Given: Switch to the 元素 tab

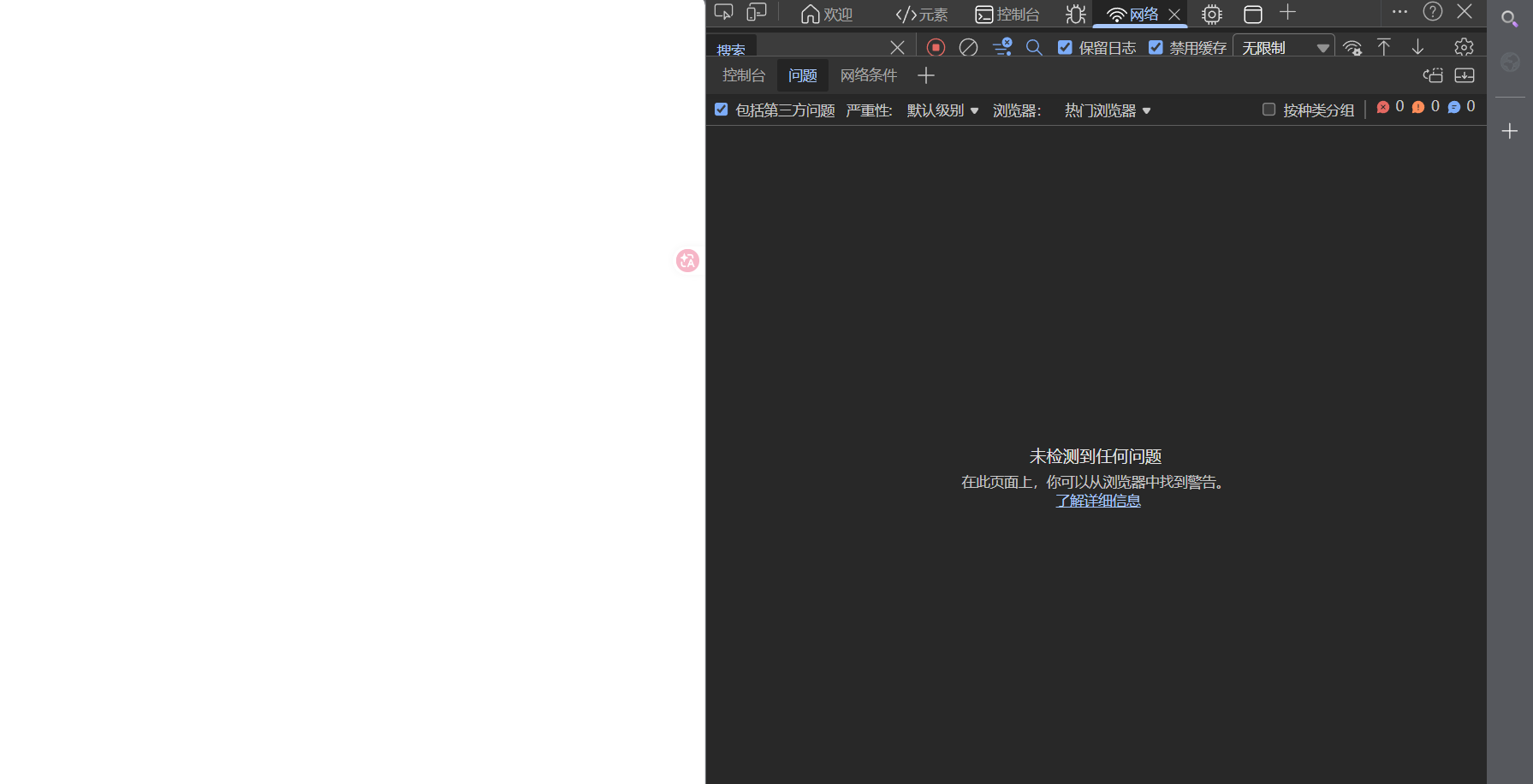Looking at the screenshot, I should pyautogui.click(x=922, y=15).
